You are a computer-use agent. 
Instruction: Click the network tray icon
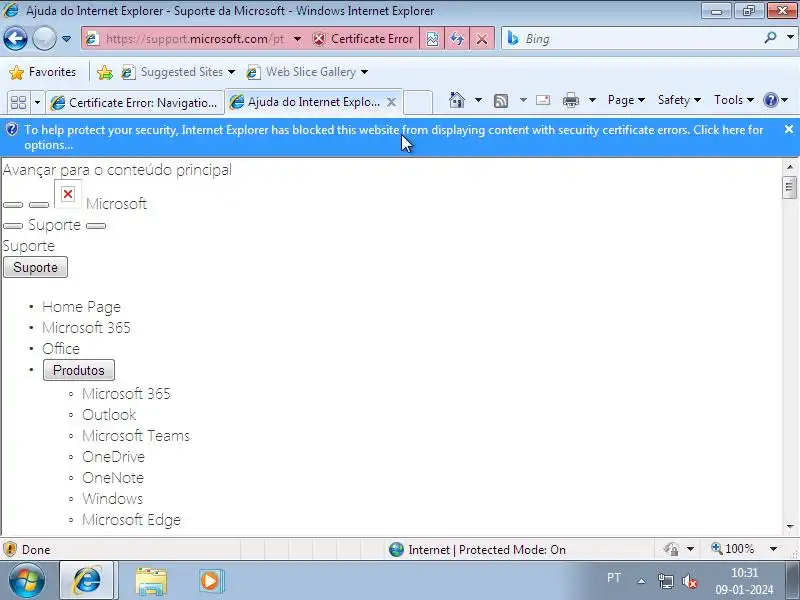tap(665, 581)
